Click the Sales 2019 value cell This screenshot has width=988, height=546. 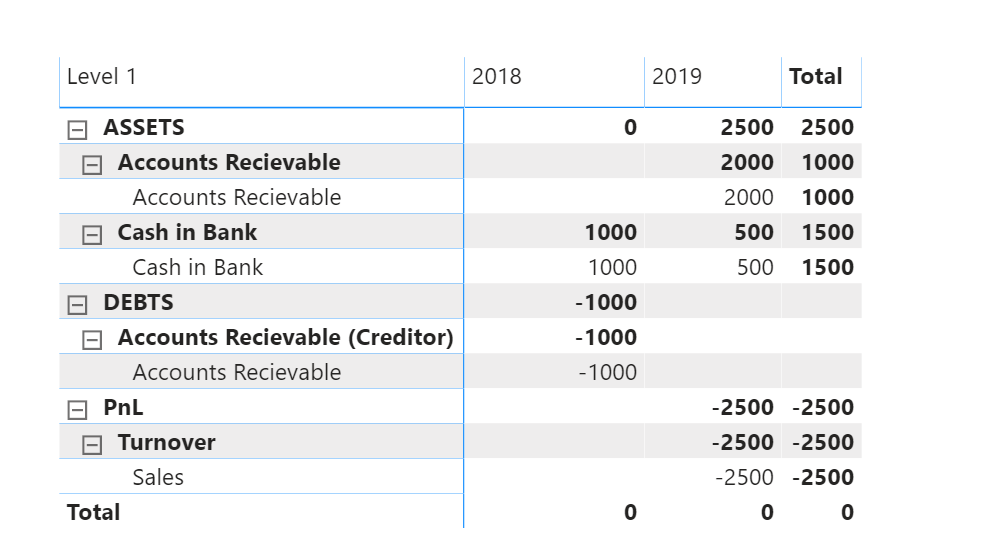click(744, 477)
